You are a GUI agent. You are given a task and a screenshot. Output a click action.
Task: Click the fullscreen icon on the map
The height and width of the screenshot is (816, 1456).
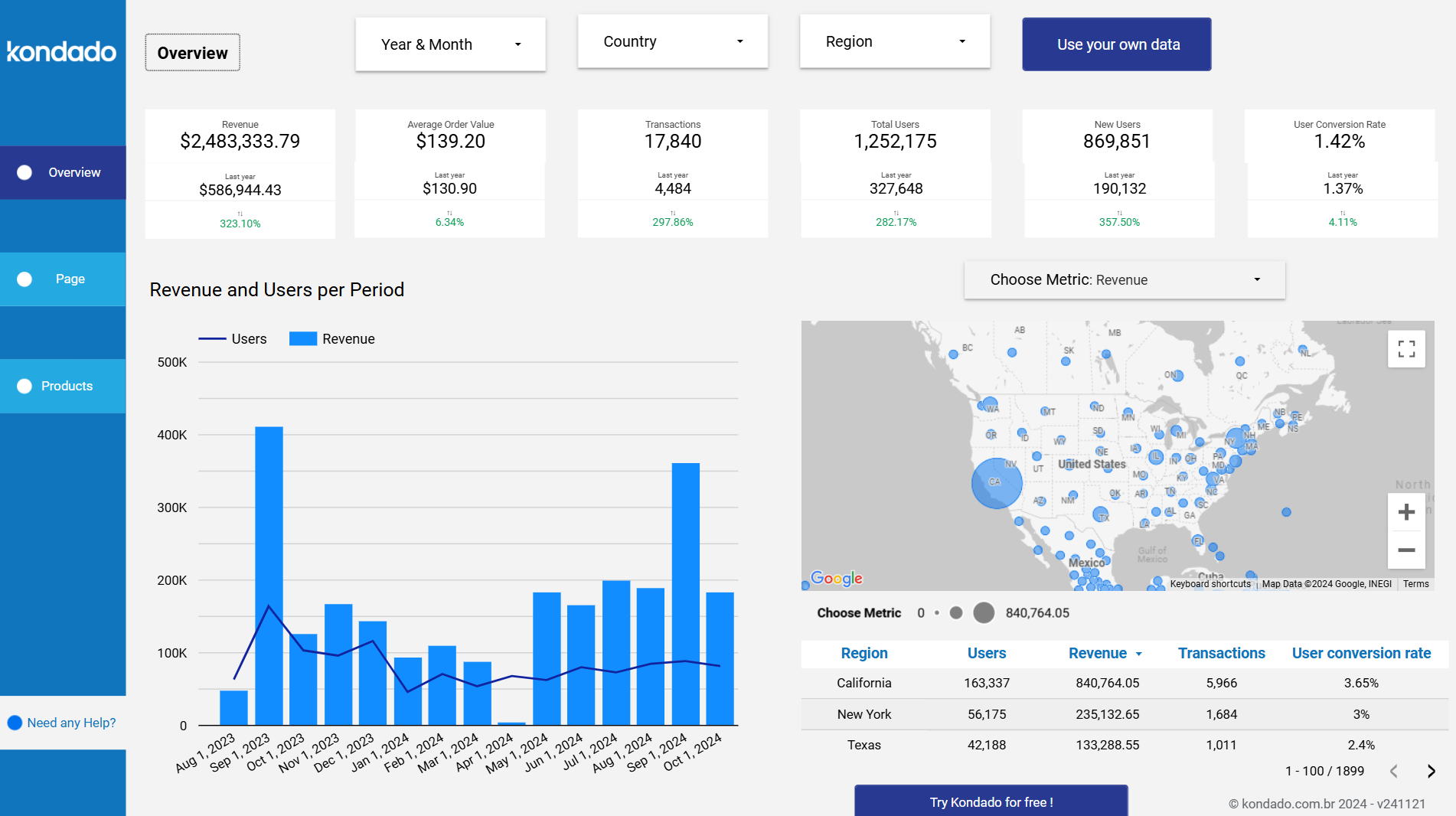(x=1406, y=348)
